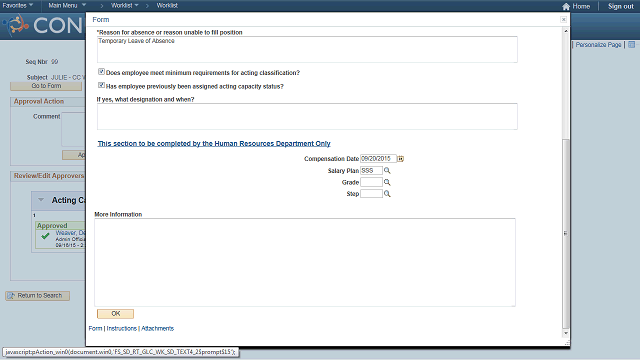The height and width of the screenshot is (360, 640).
Task: Open the Worklist breadcrumb dropdown
Action: [x=124, y=5]
